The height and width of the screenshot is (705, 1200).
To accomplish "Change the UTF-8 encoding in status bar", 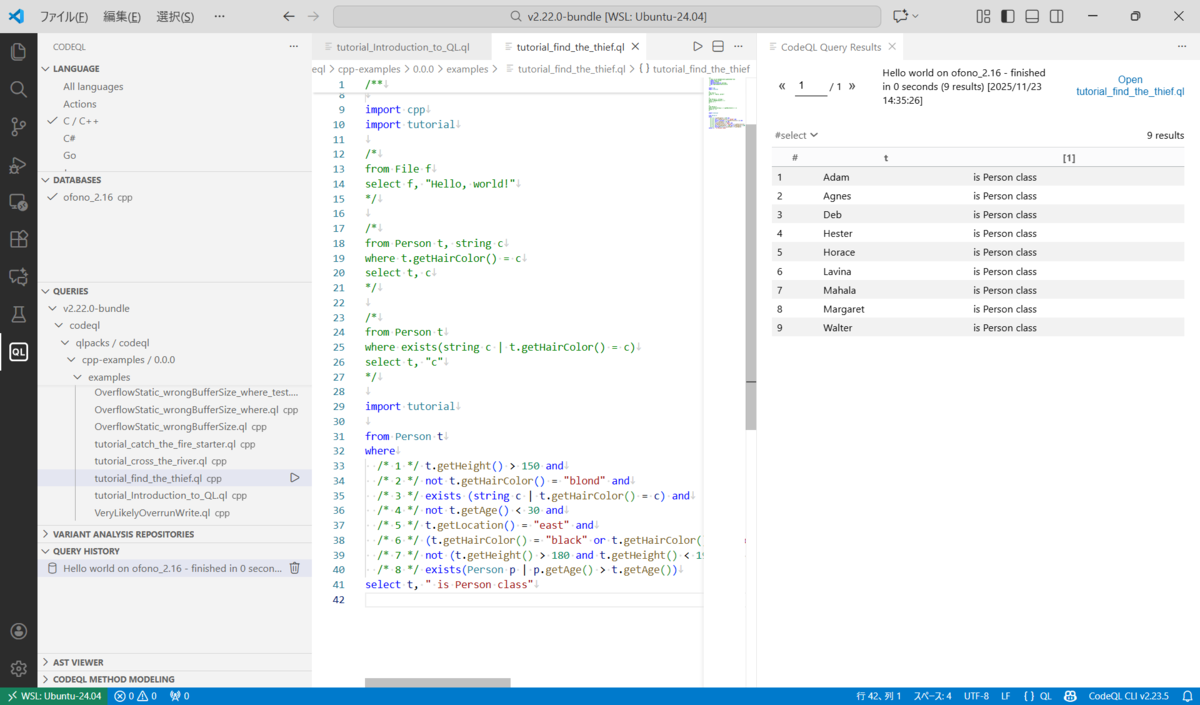I will click(x=976, y=696).
